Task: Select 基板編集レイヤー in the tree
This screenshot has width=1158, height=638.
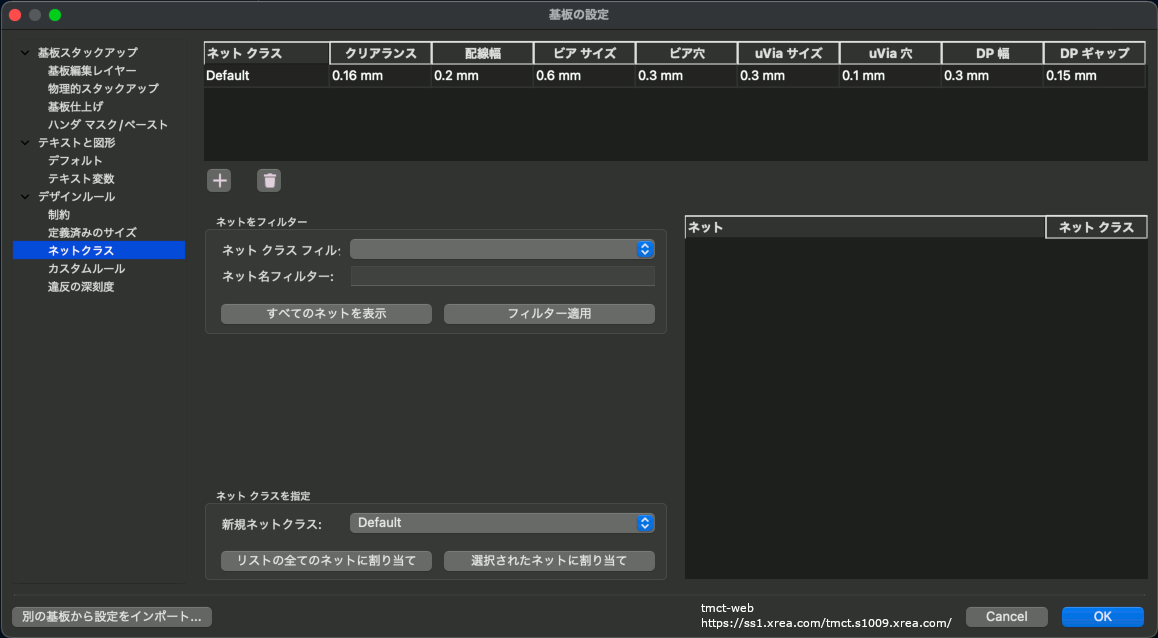Action: point(92,70)
